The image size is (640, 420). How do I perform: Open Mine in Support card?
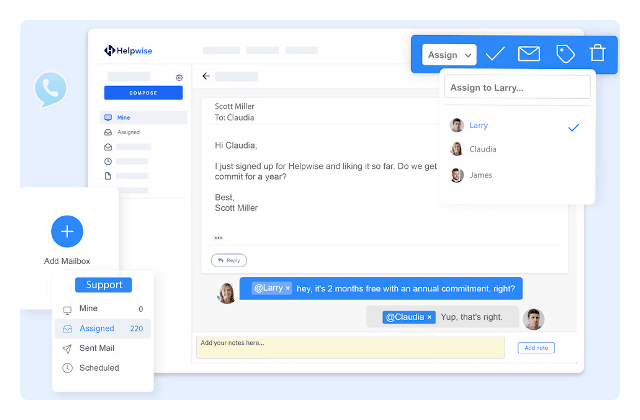pyautogui.click(x=103, y=309)
